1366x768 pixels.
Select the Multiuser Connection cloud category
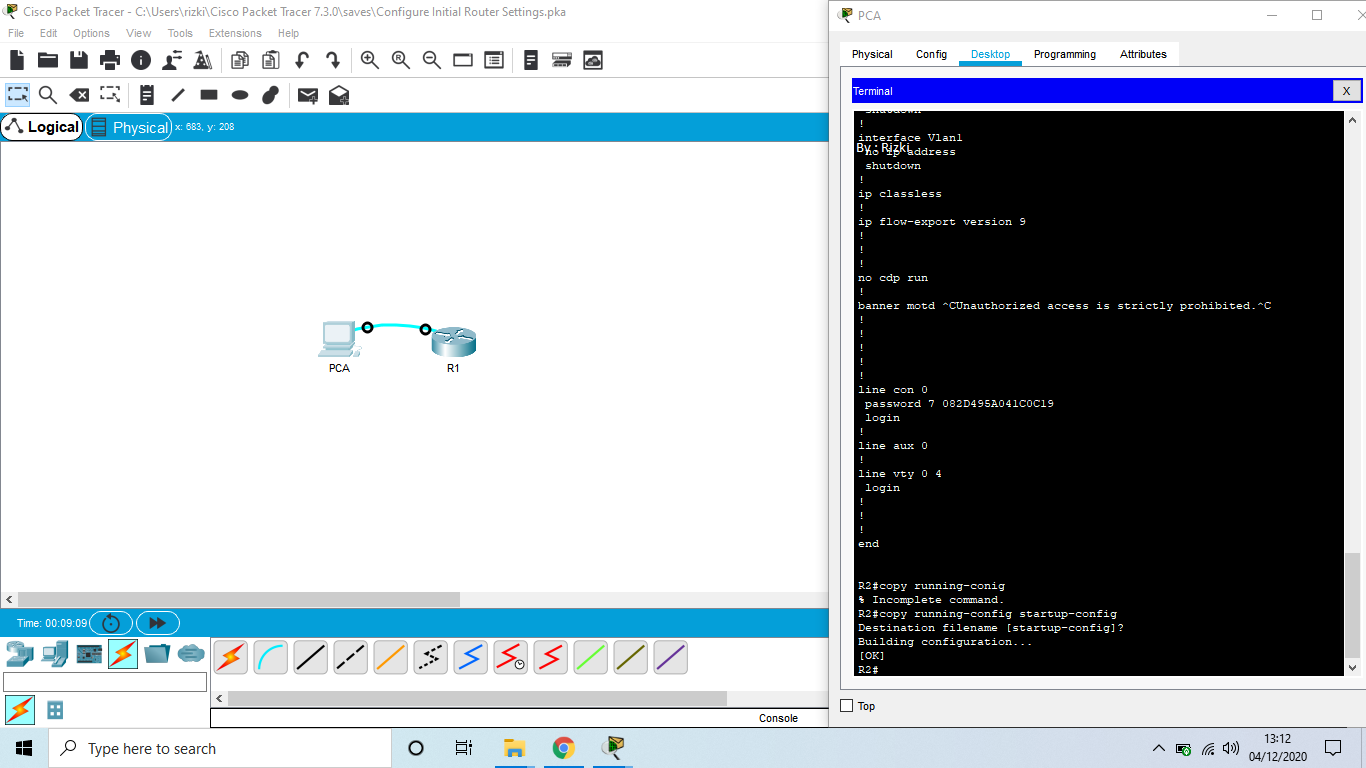(192, 654)
